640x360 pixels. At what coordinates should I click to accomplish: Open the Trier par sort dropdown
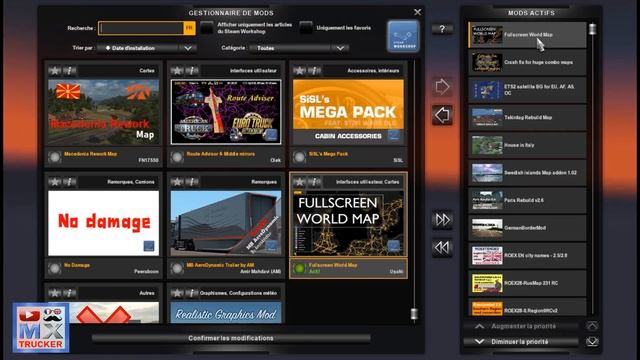click(147, 48)
